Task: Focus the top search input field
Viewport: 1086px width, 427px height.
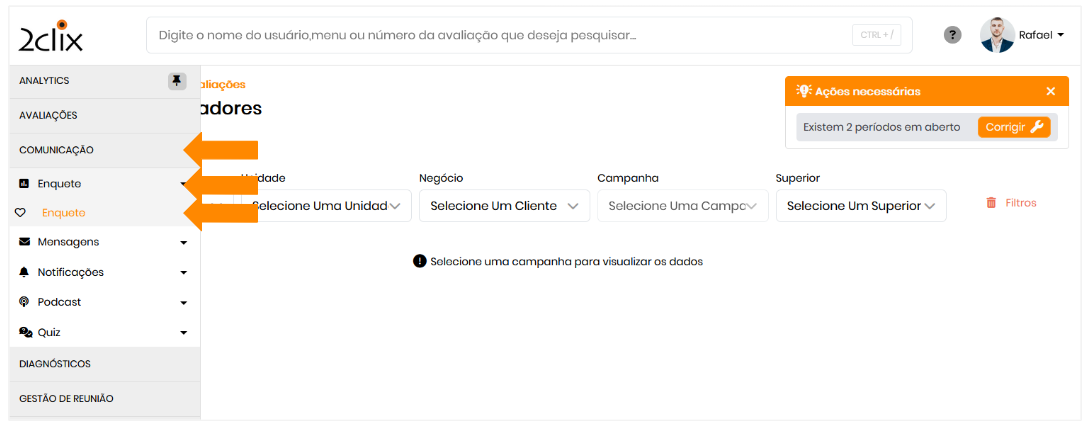Action: [500, 36]
